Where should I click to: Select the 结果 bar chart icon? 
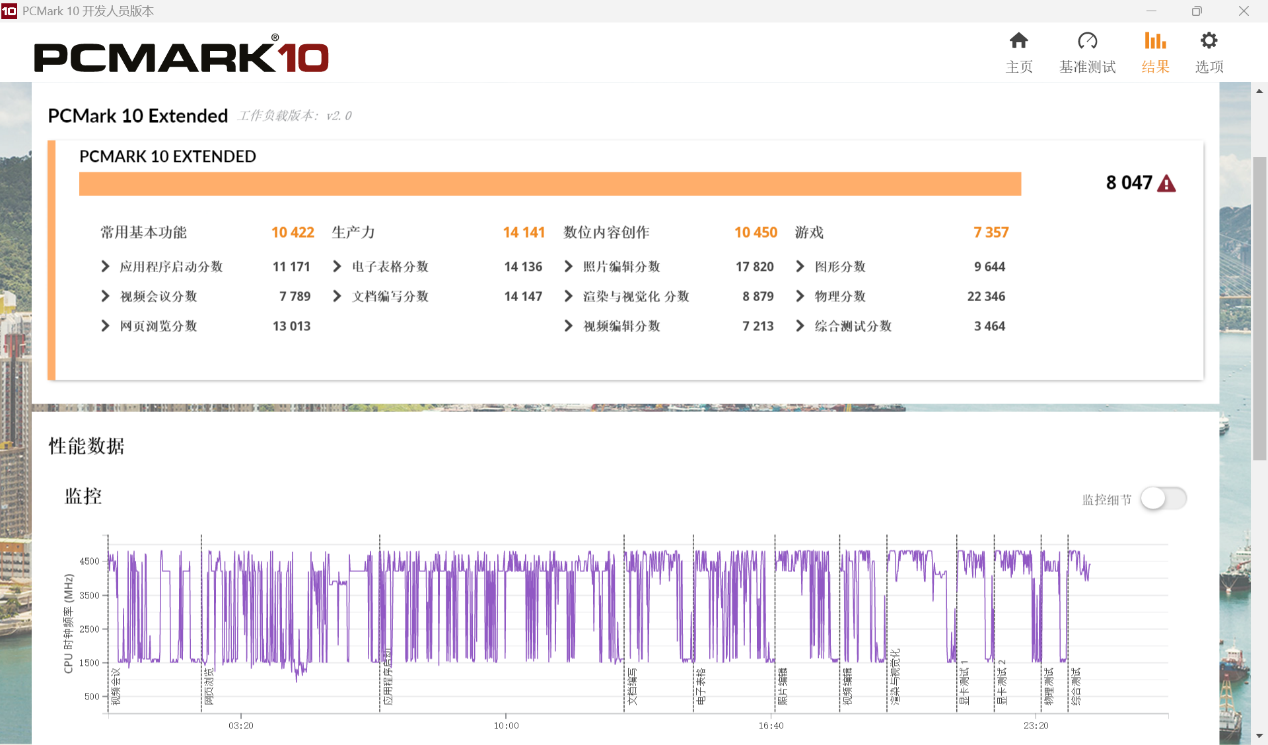coord(1155,41)
